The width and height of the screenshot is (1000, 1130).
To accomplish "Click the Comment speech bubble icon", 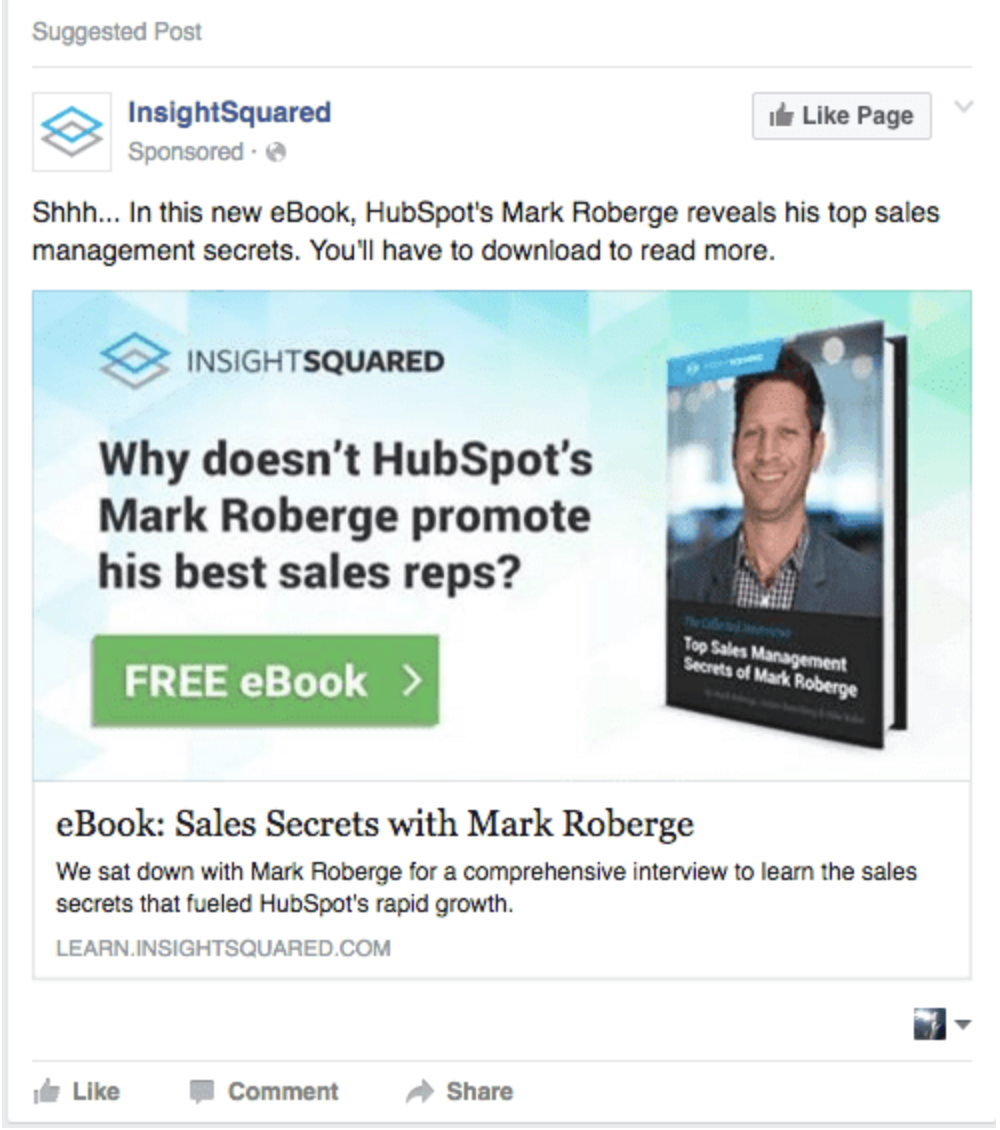I will (202, 1092).
